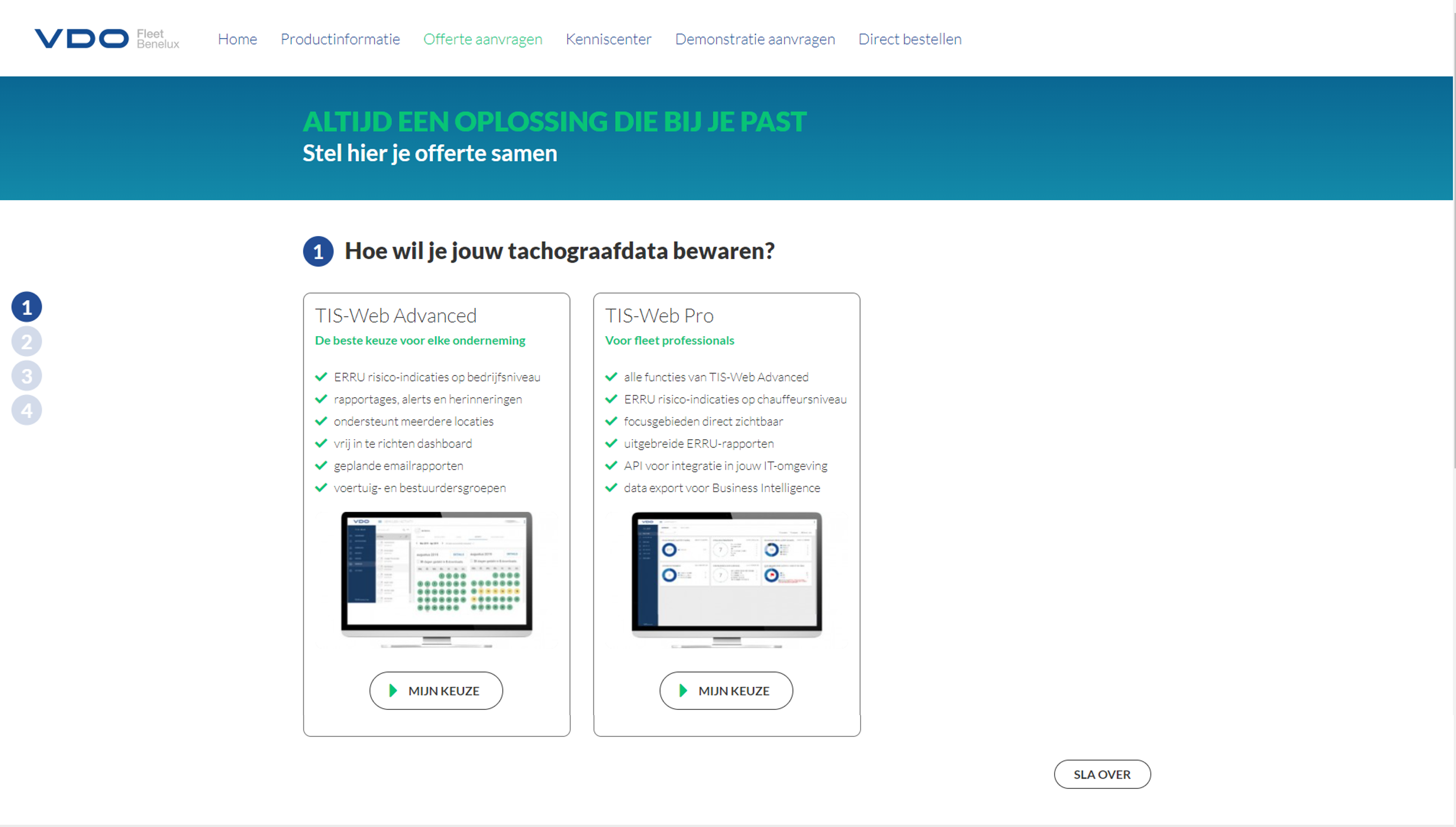Click the number 1 badge beside the question heading
1456x827 pixels.
click(x=318, y=251)
